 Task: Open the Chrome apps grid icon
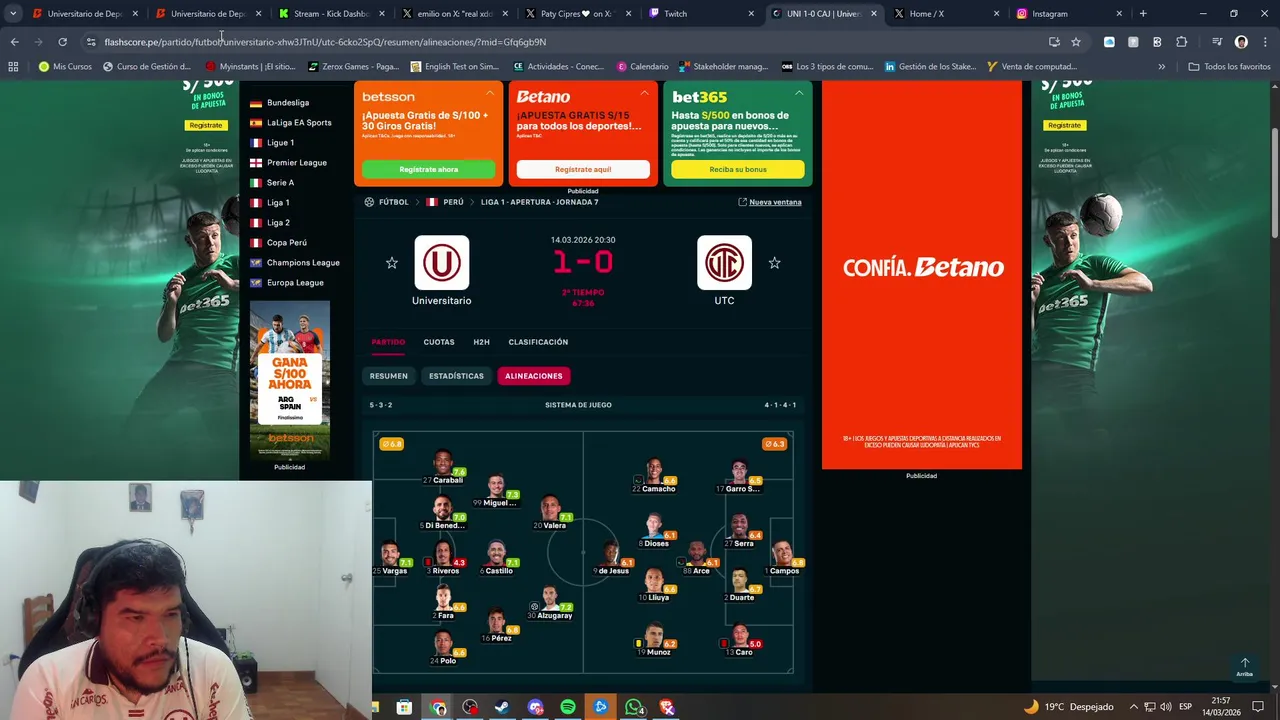[13, 67]
